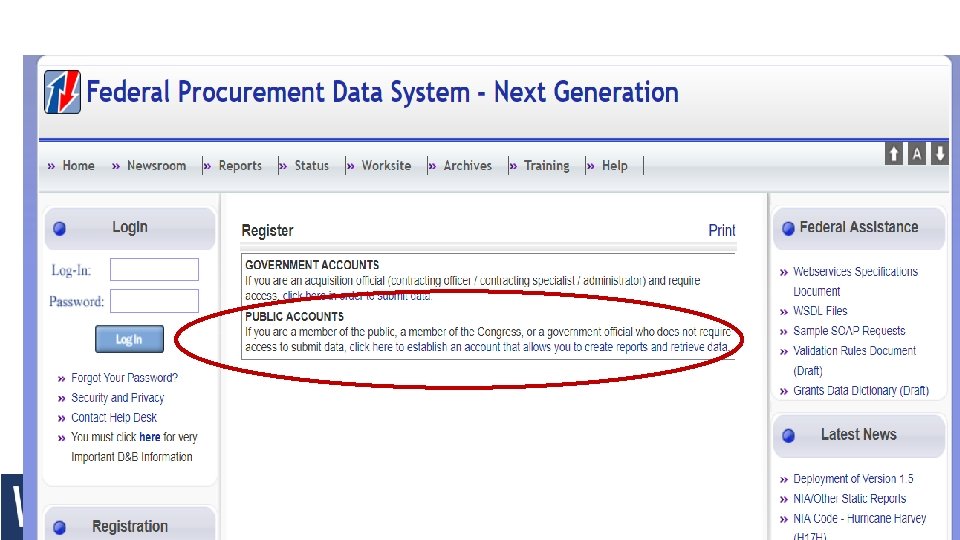
Task: Open Validation Rules Document (Draft) link
Action: [855, 361]
